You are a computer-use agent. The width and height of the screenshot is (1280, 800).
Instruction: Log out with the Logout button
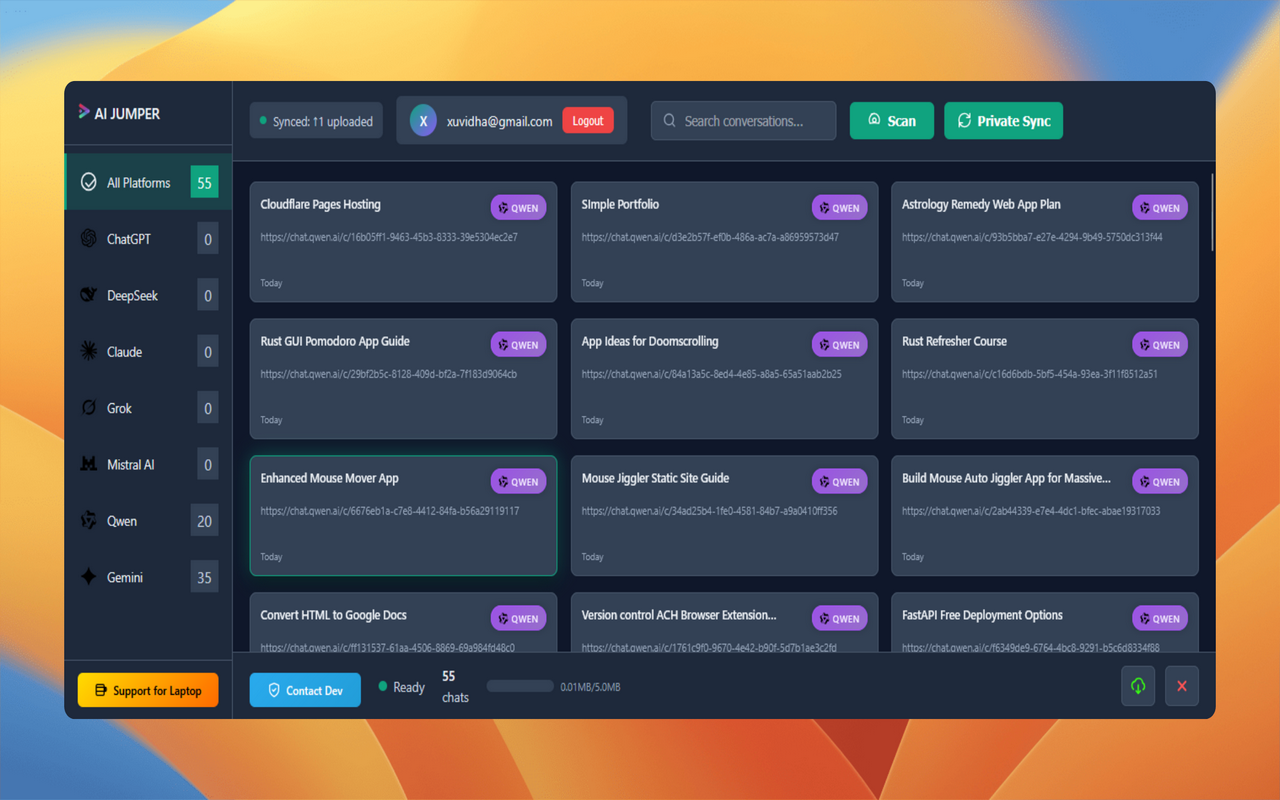point(588,121)
